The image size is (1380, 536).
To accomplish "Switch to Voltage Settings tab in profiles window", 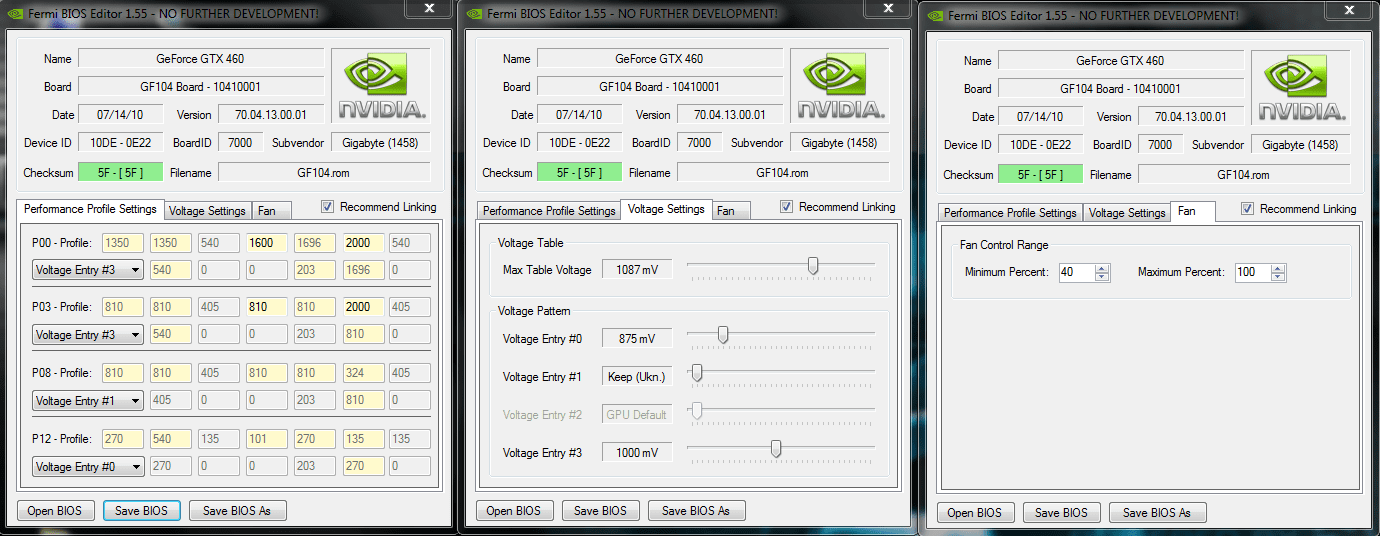I will click(x=207, y=211).
